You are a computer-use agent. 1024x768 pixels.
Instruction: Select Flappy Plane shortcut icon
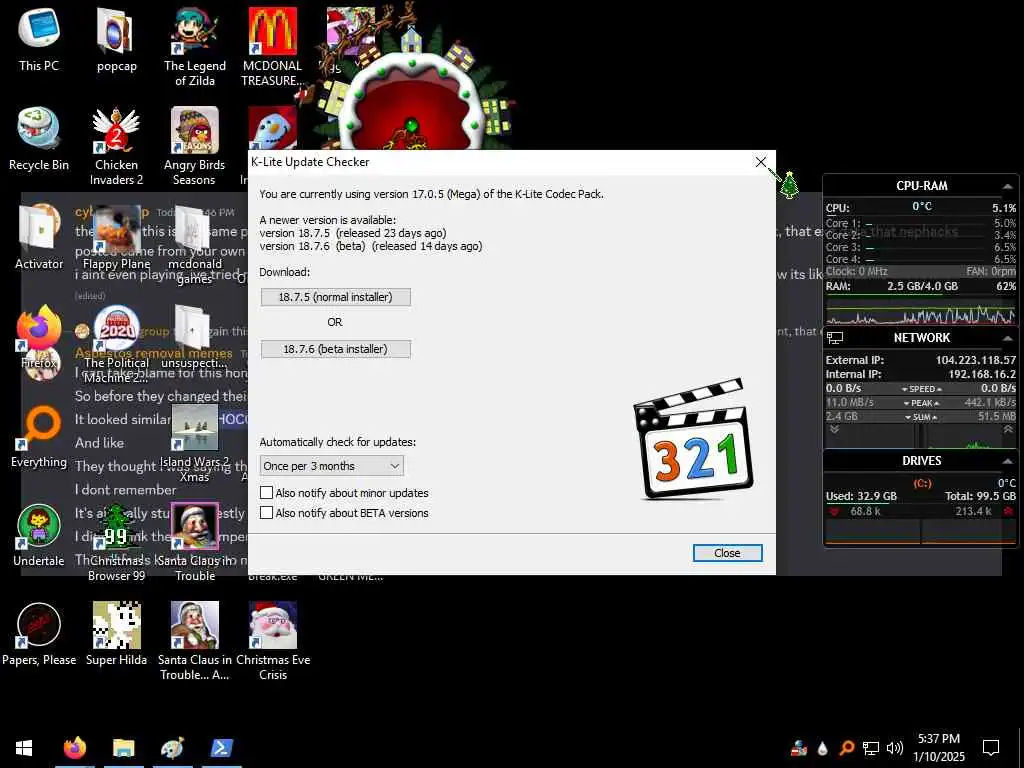tap(116, 237)
